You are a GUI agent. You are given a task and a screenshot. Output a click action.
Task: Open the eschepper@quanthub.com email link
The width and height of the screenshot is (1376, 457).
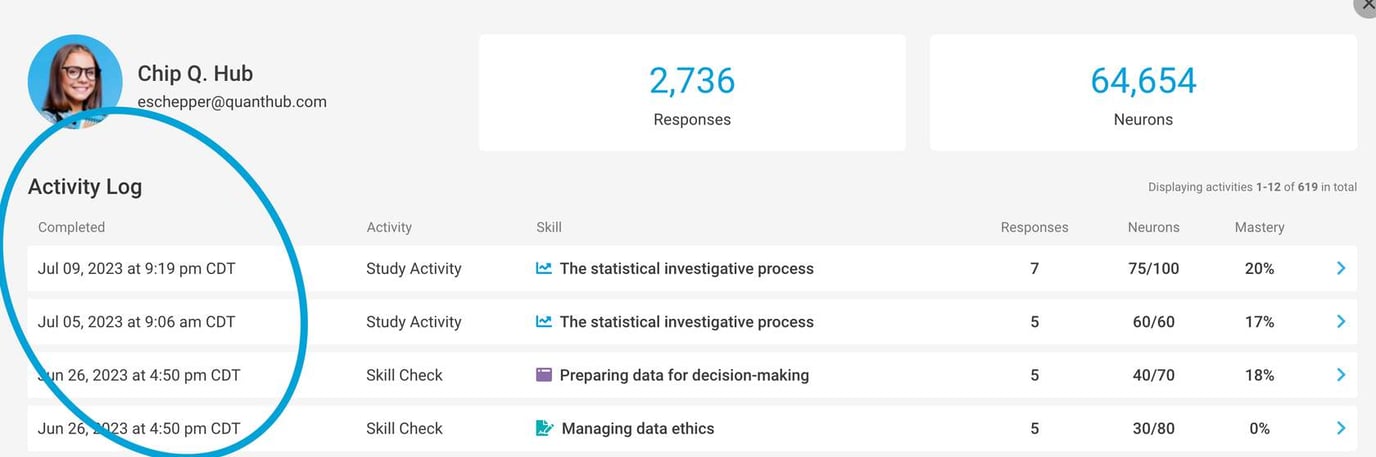(232, 101)
